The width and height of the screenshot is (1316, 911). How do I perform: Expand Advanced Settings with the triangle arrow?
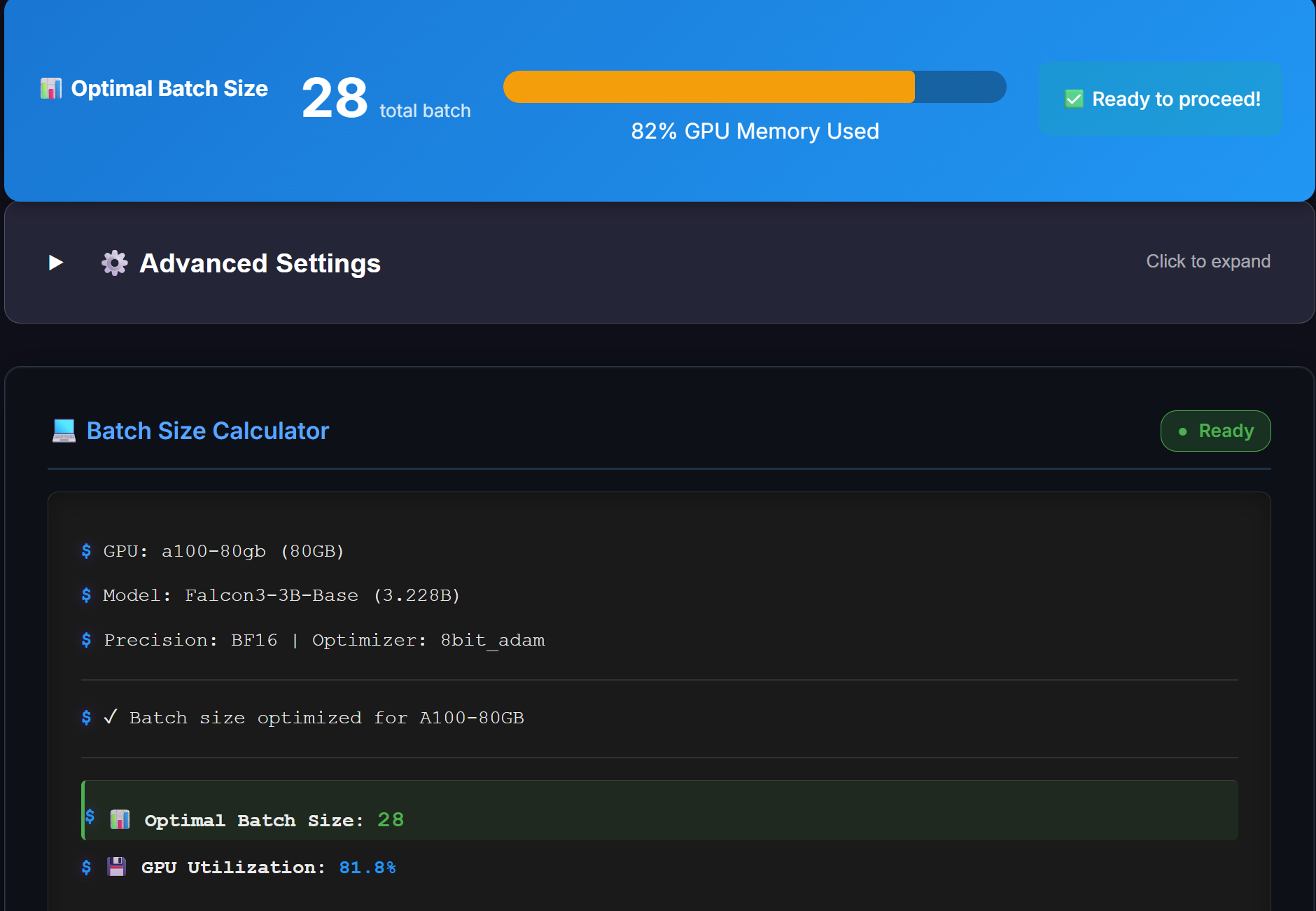pos(56,263)
